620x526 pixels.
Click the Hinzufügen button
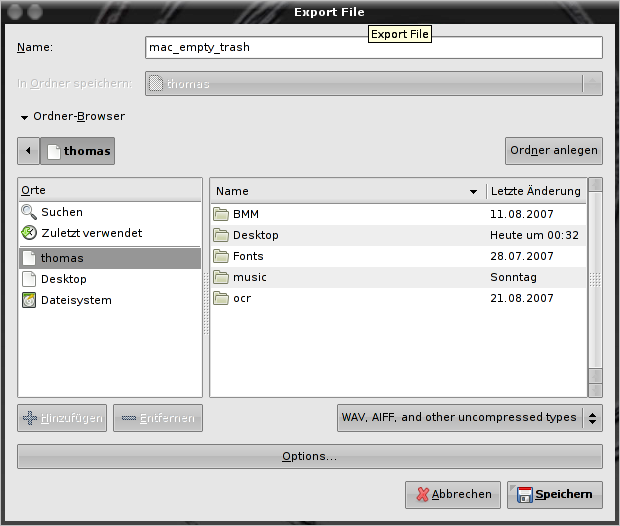coord(62,418)
